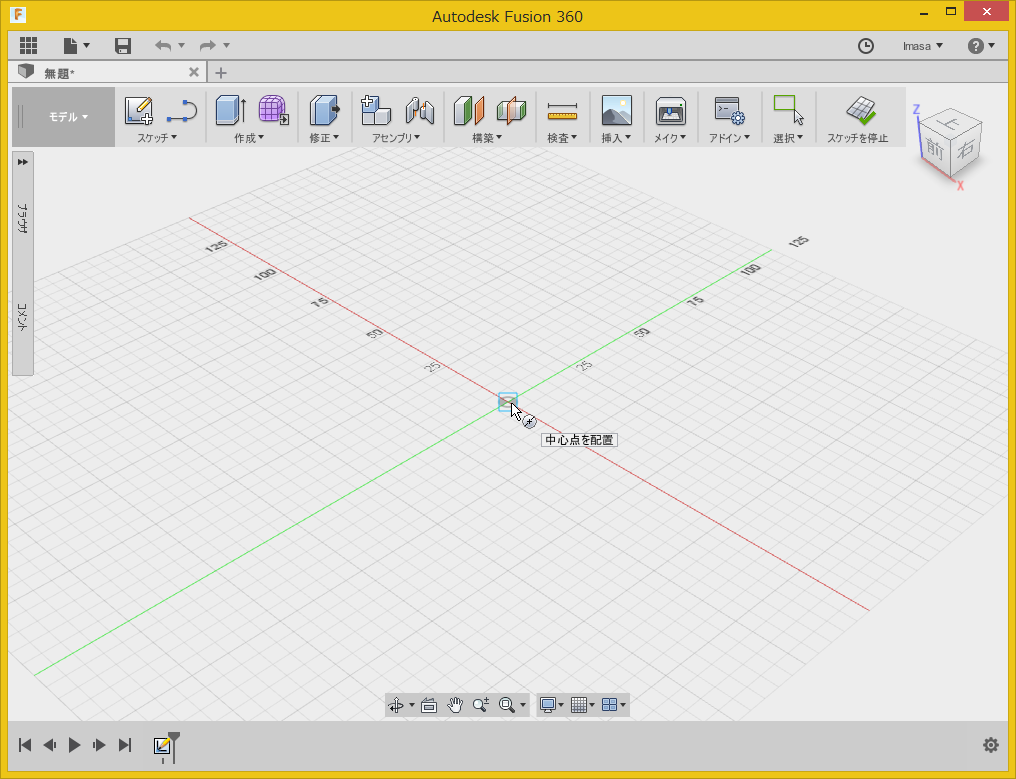Open the File menu document icon
This screenshot has height=779, width=1016.
pyautogui.click(x=71, y=45)
